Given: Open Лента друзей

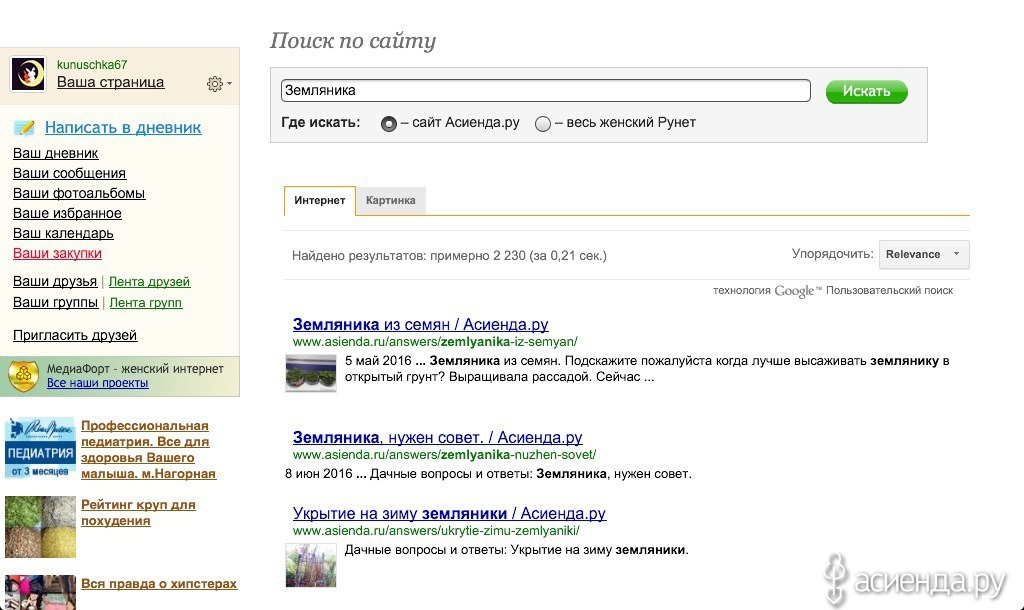Looking at the screenshot, I should click(149, 281).
